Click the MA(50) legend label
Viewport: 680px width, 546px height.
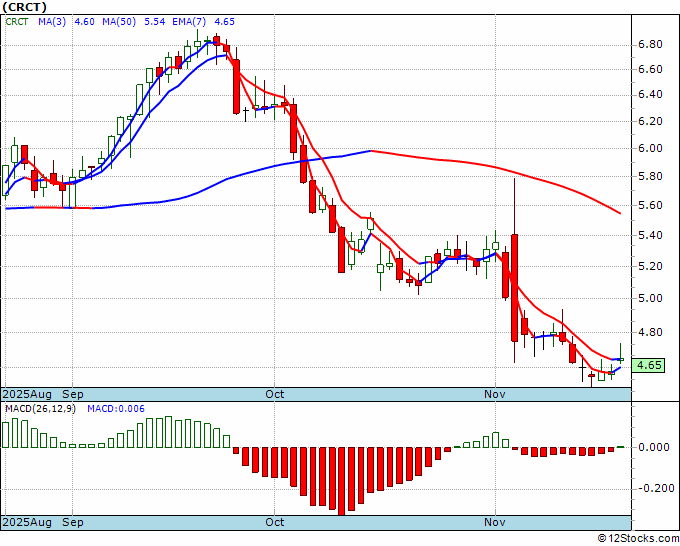[119, 21]
